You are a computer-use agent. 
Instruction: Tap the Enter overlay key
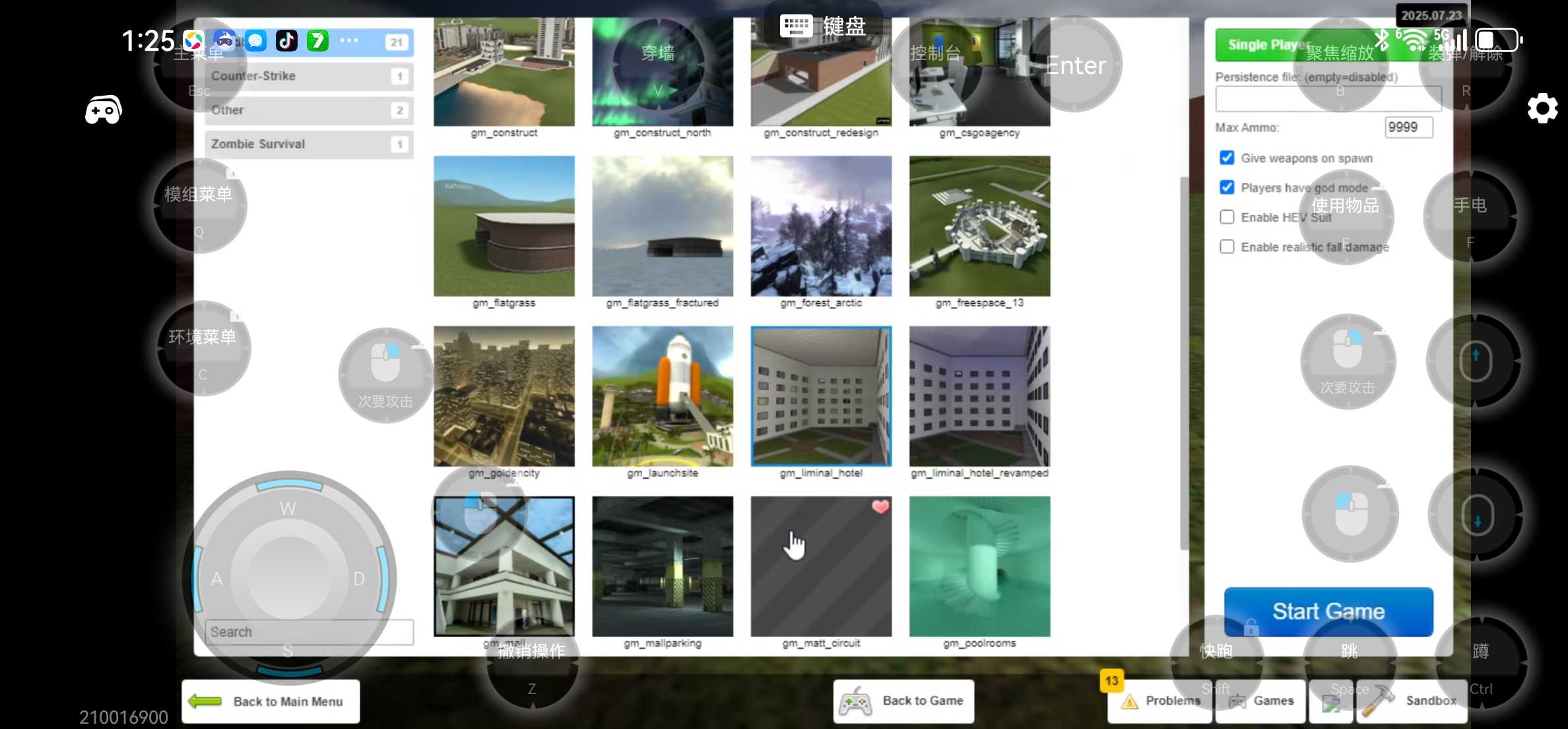click(x=1075, y=65)
